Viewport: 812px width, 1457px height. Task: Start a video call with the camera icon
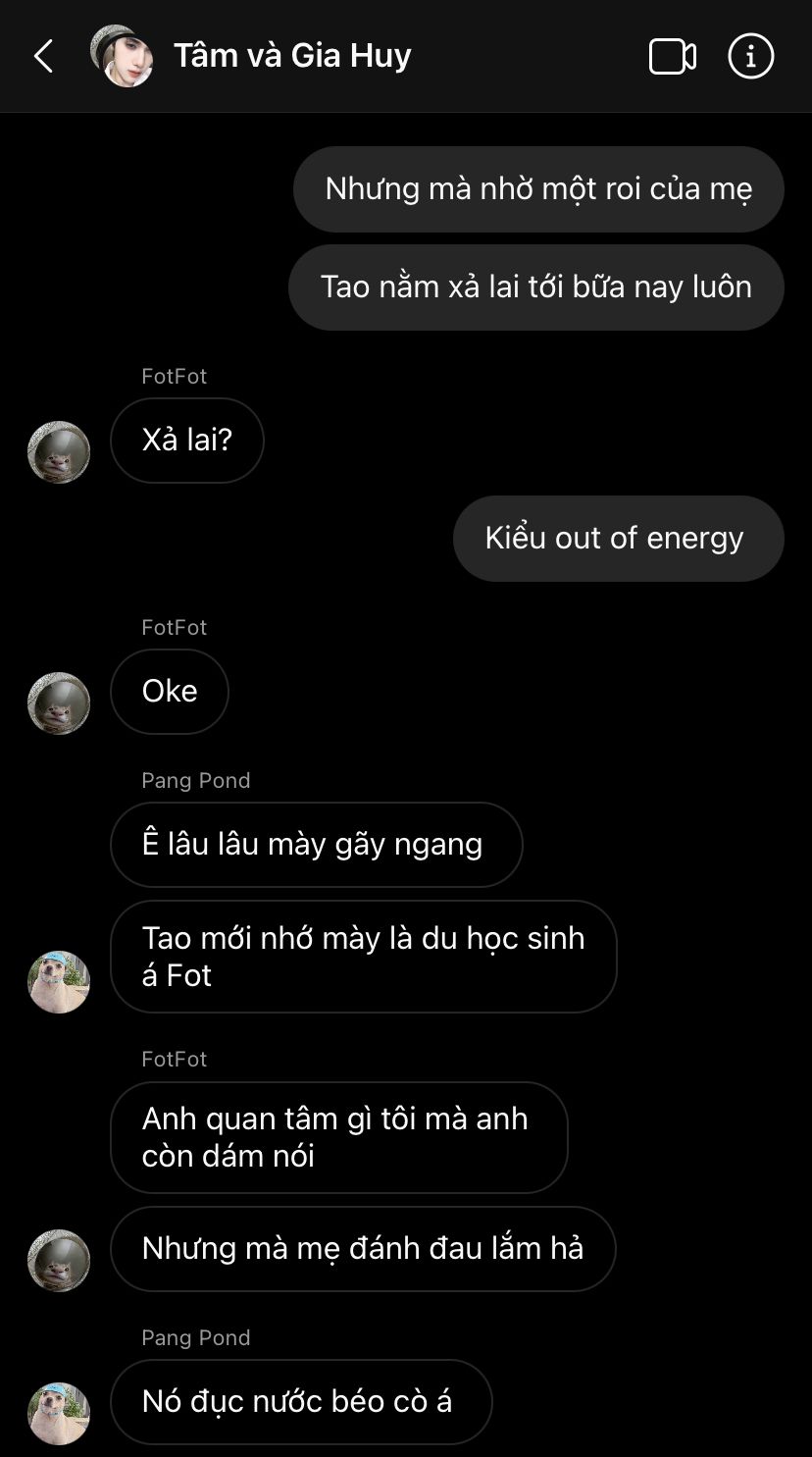673,56
